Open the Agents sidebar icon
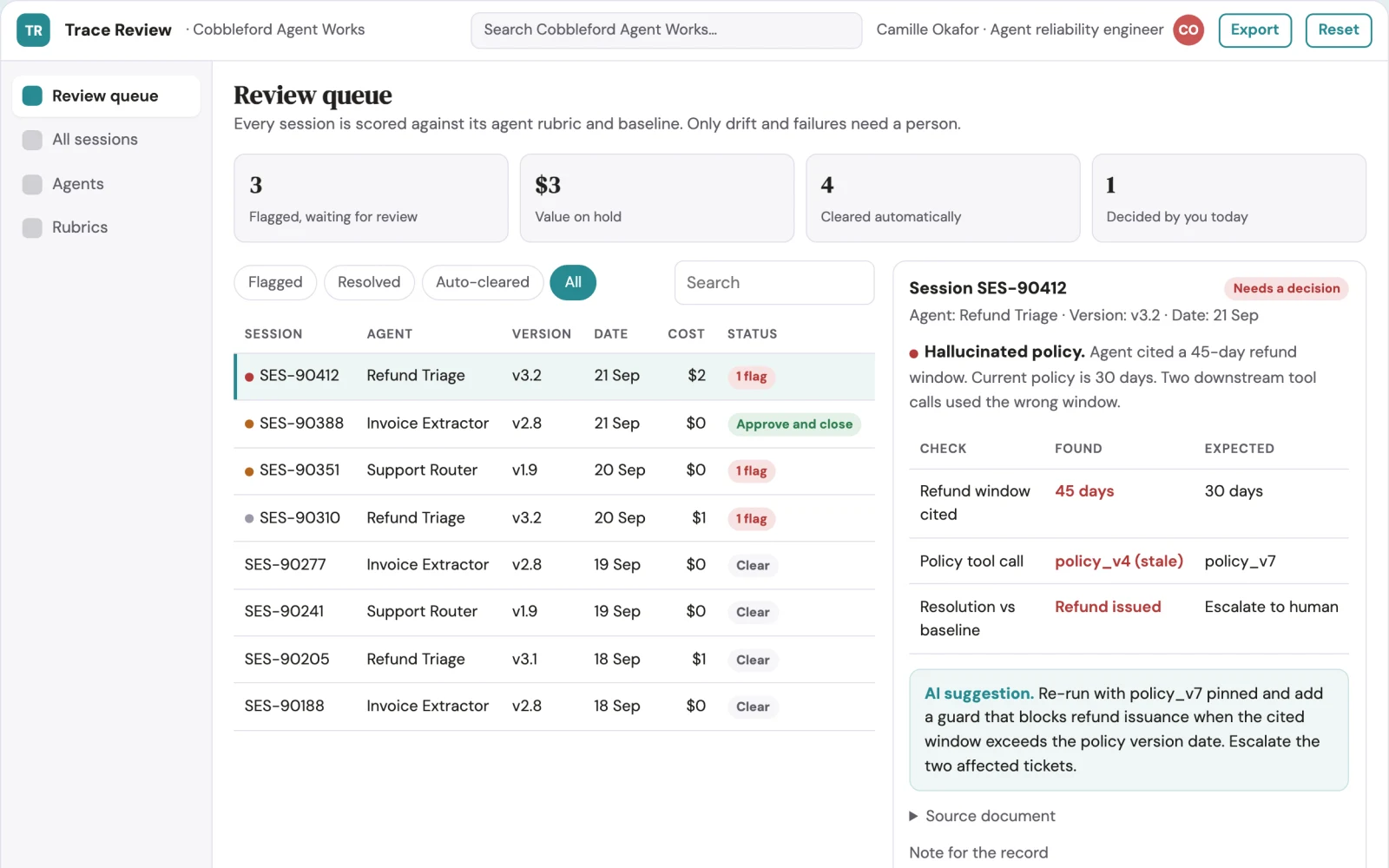This screenshot has height=868, width=1389. click(32, 184)
